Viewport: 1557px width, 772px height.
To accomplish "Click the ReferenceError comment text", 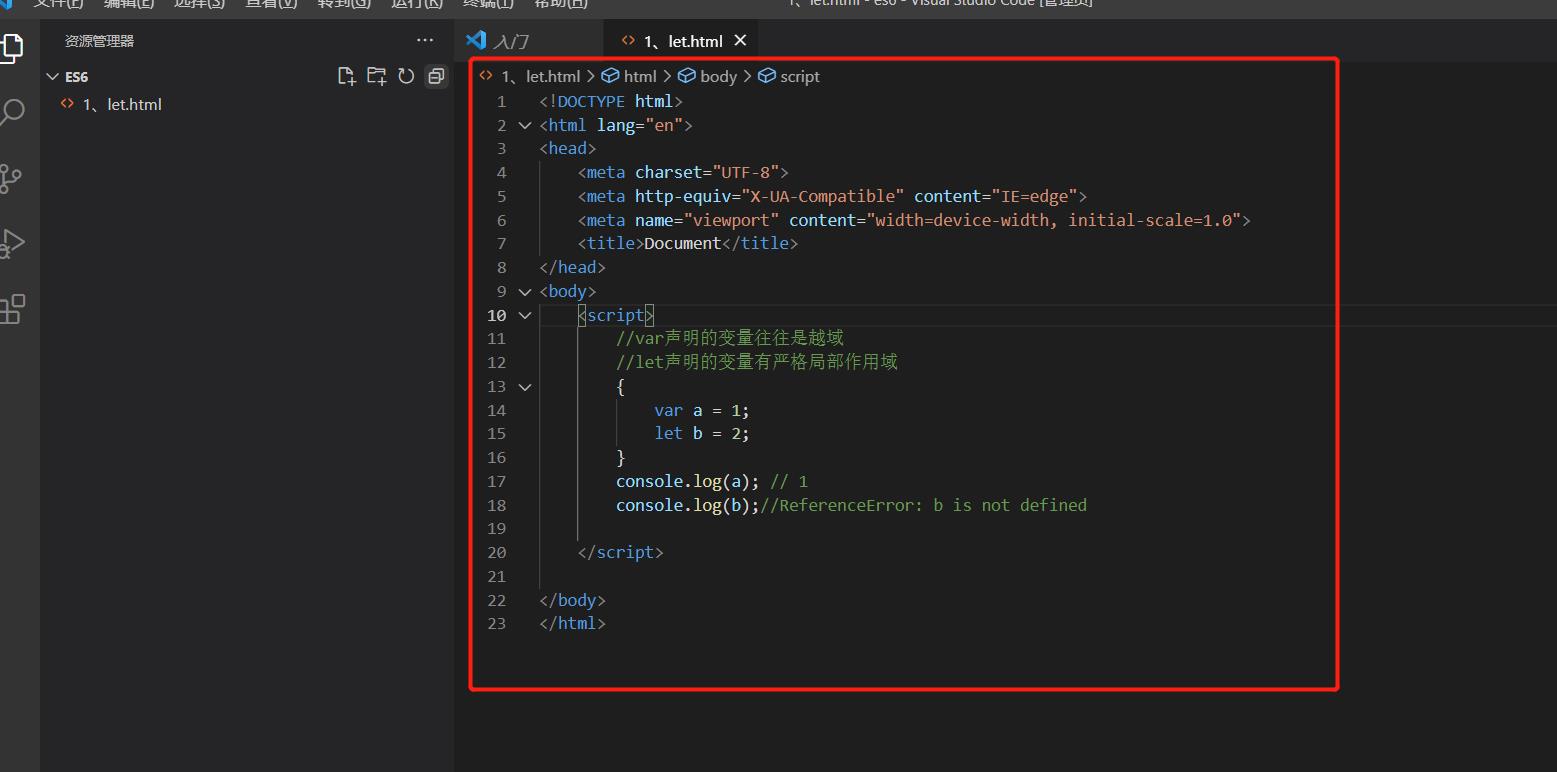I will coord(924,505).
